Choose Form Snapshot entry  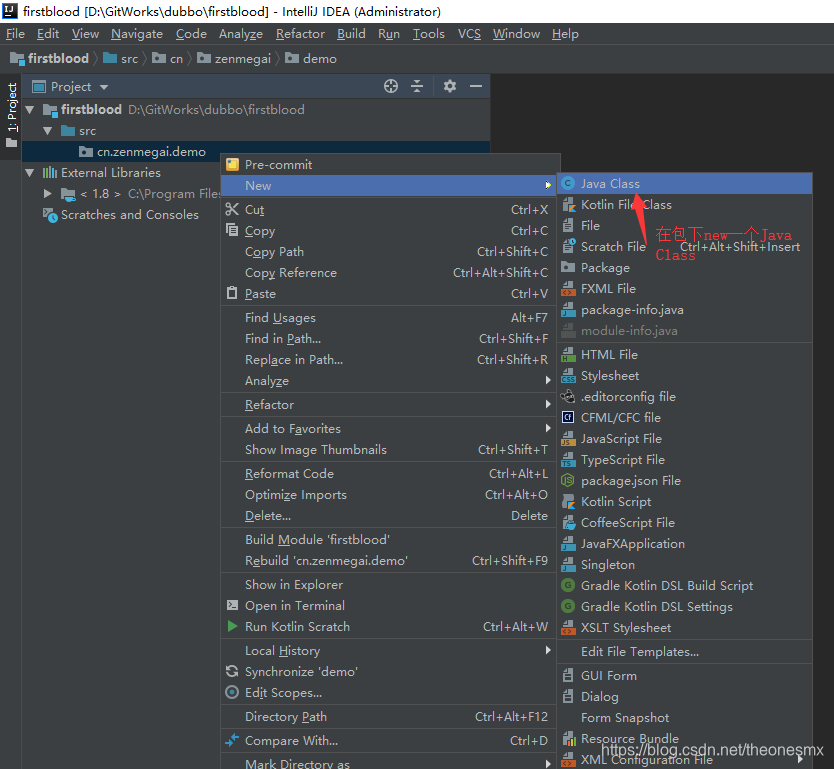pyautogui.click(x=685, y=717)
